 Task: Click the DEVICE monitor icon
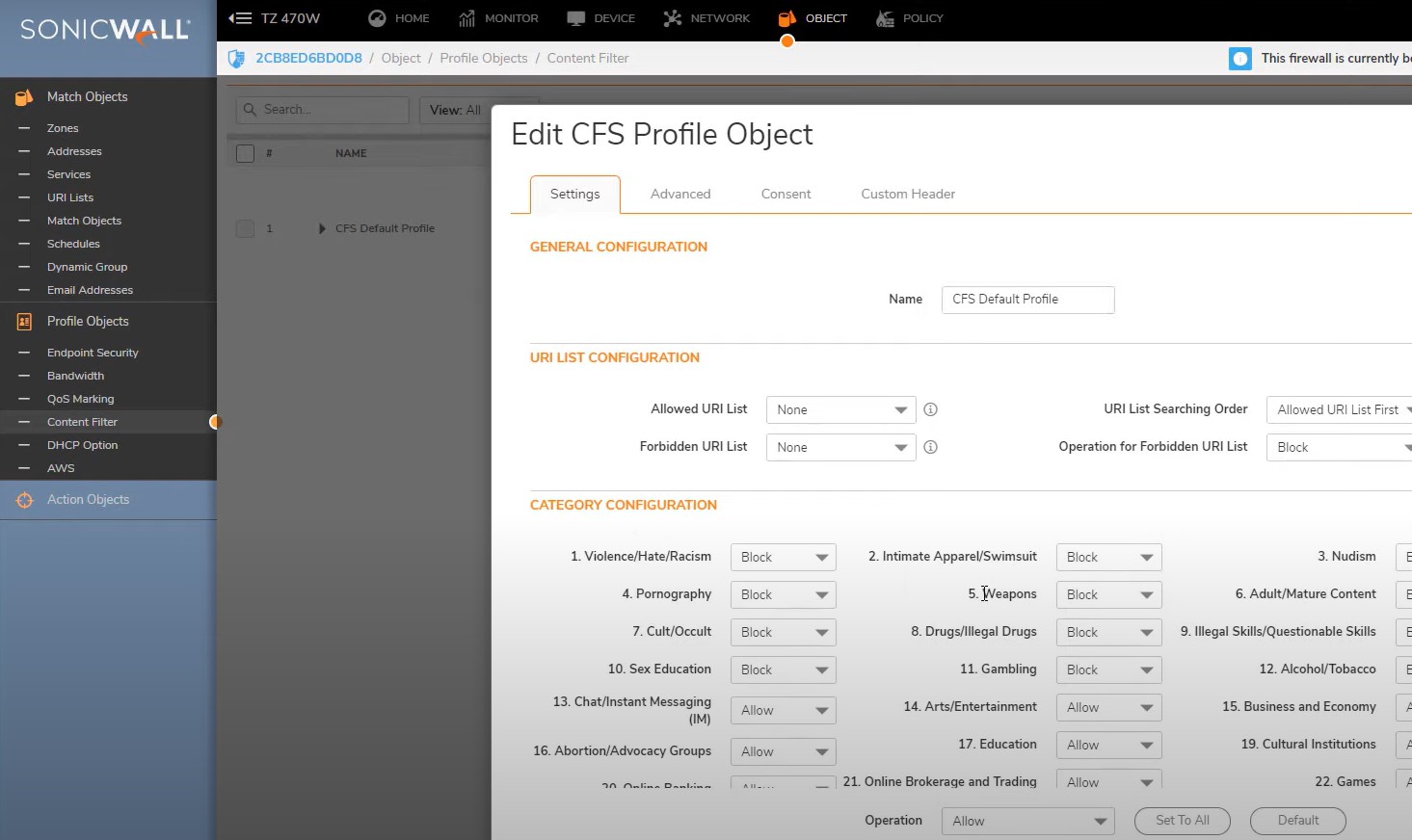(x=576, y=18)
